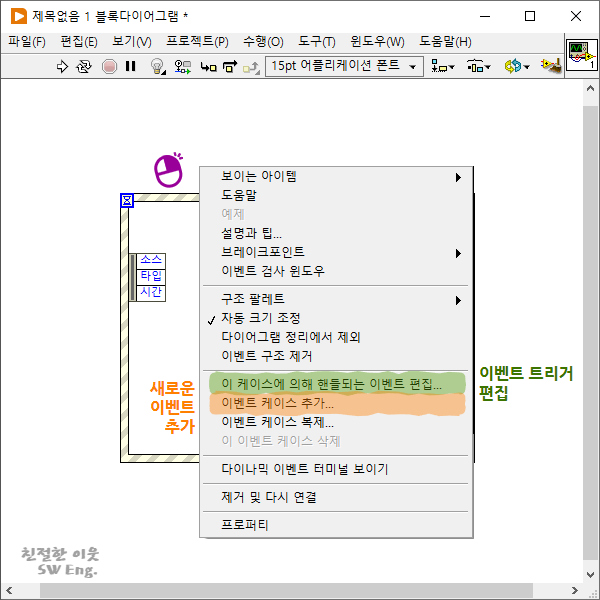Choose 이 케이스에 의해 핸들되는 이벤트 편집...
Image resolution: width=600 pixels, height=600 pixels.
click(336, 384)
